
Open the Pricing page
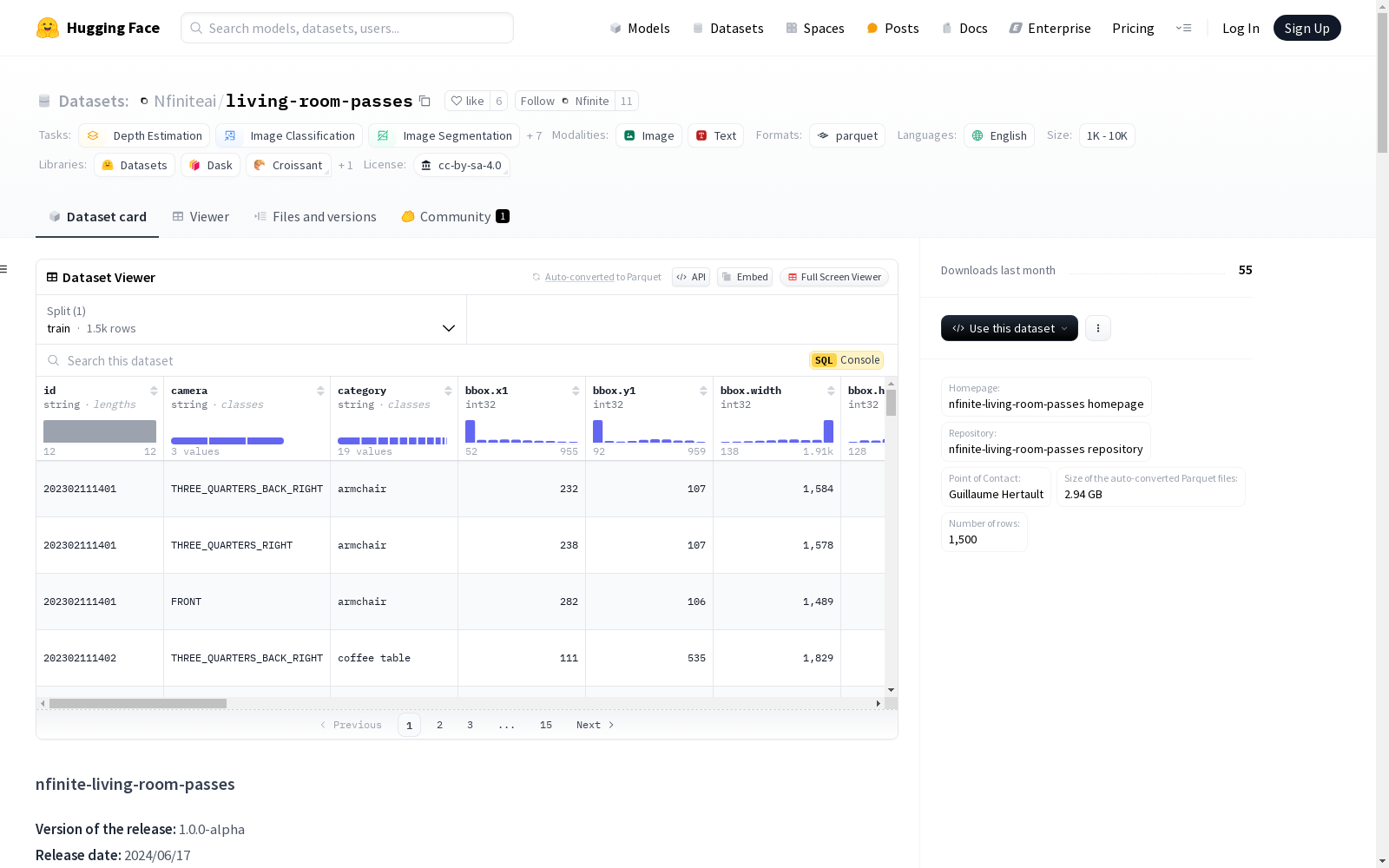[x=1133, y=28]
